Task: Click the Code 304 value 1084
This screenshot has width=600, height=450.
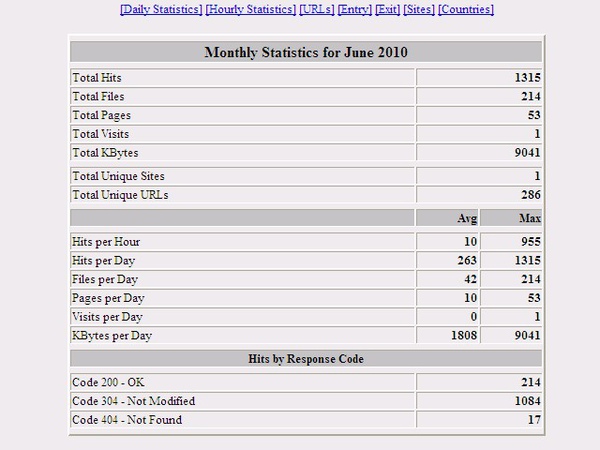Action: point(527,401)
